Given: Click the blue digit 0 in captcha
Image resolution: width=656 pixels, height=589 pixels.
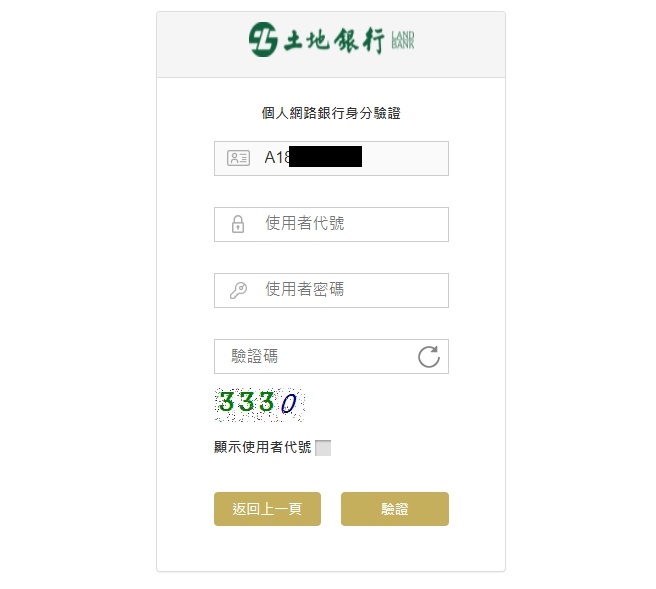Looking at the screenshot, I should click(x=289, y=403).
